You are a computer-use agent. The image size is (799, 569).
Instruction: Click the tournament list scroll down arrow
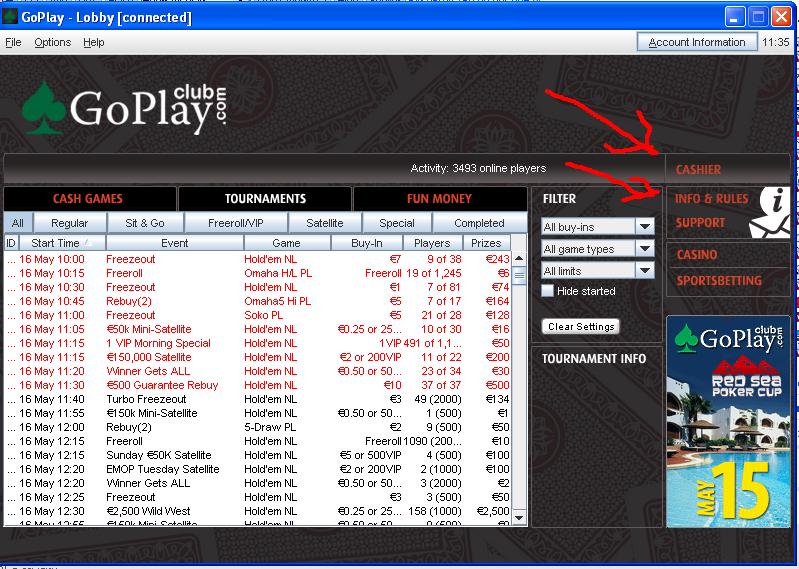tap(519, 518)
